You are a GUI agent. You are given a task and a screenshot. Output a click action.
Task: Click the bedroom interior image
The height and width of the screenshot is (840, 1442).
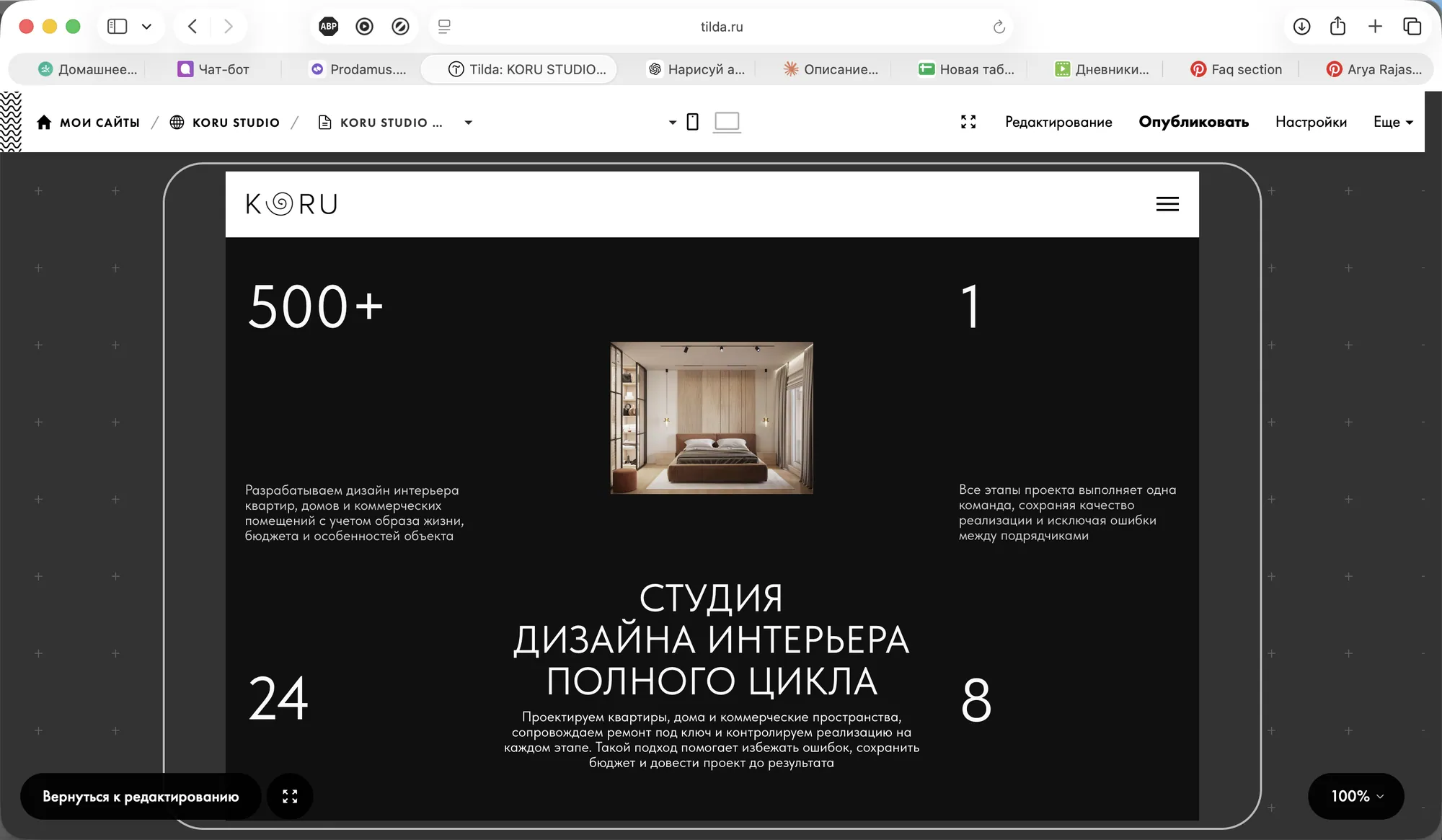[712, 417]
